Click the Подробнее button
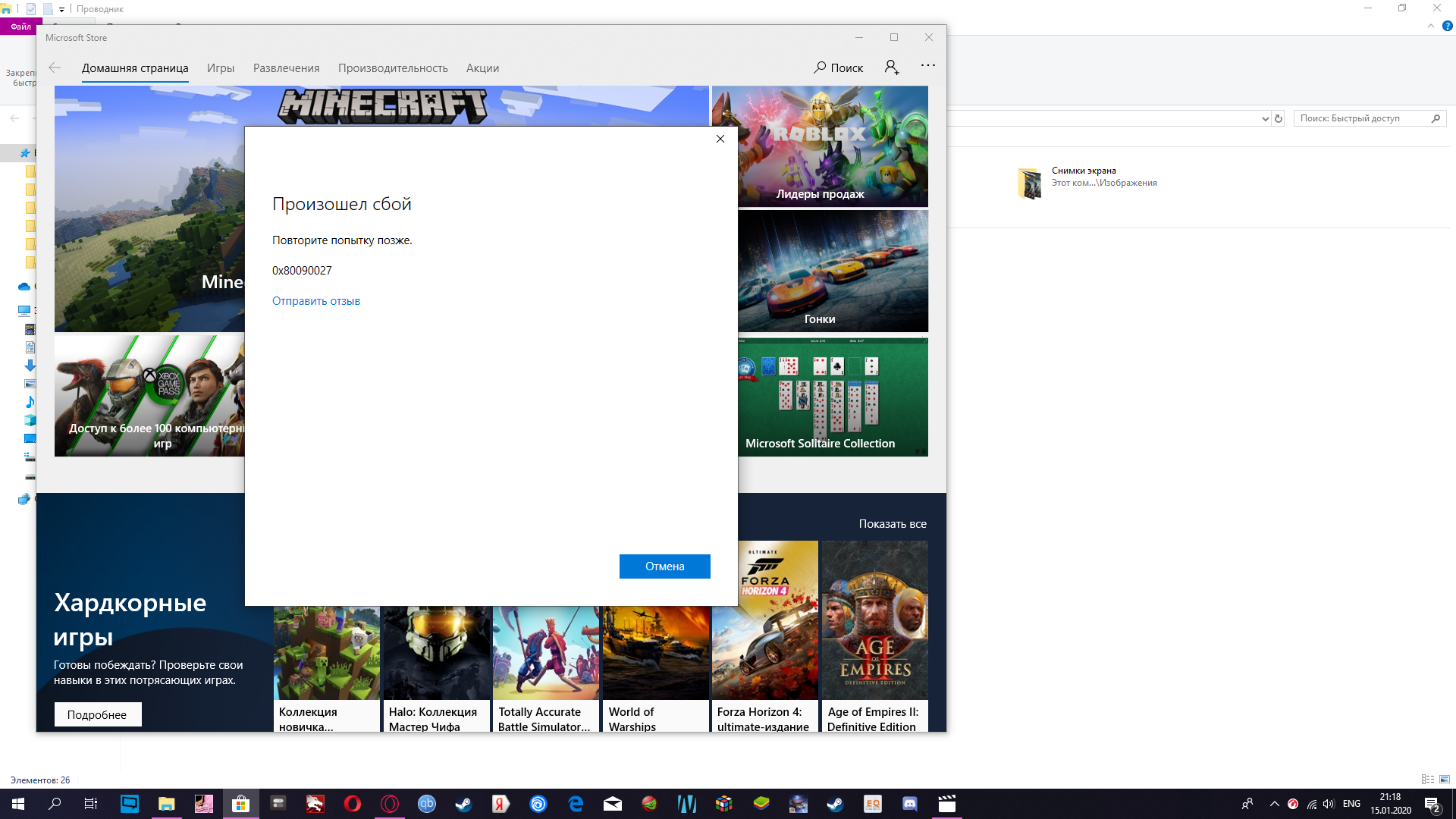This screenshot has height=819, width=1456. (97, 714)
